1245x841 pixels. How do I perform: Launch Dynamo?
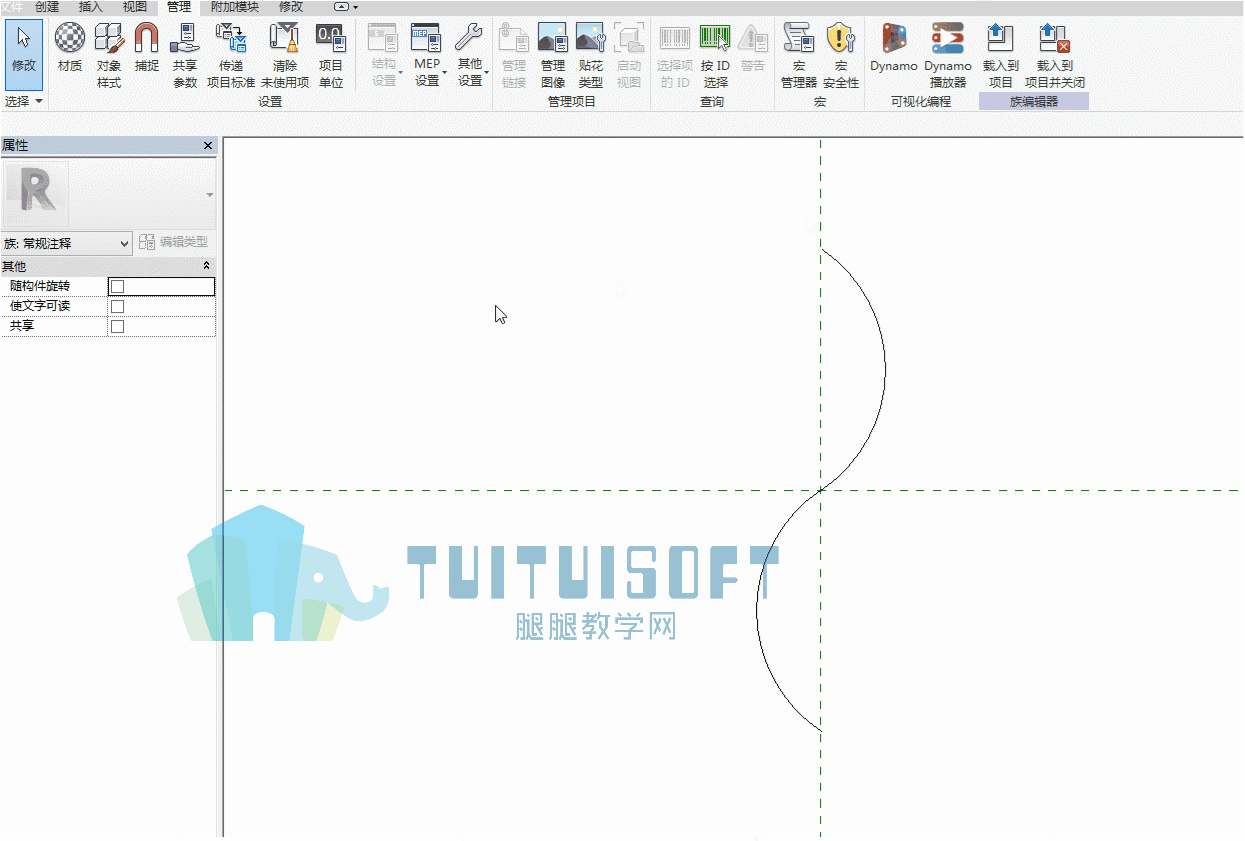(894, 49)
